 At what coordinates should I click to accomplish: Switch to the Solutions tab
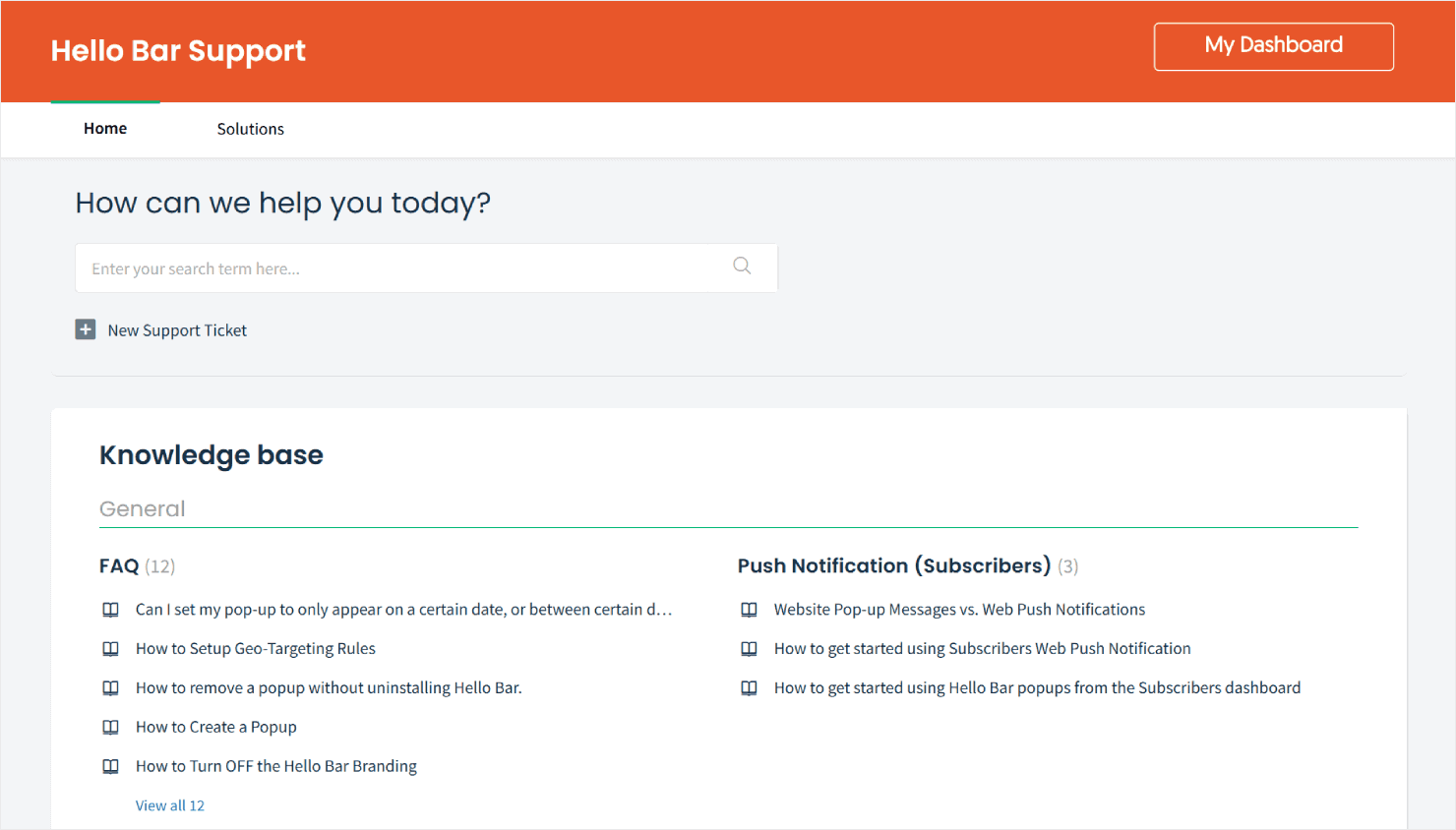[250, 129]
